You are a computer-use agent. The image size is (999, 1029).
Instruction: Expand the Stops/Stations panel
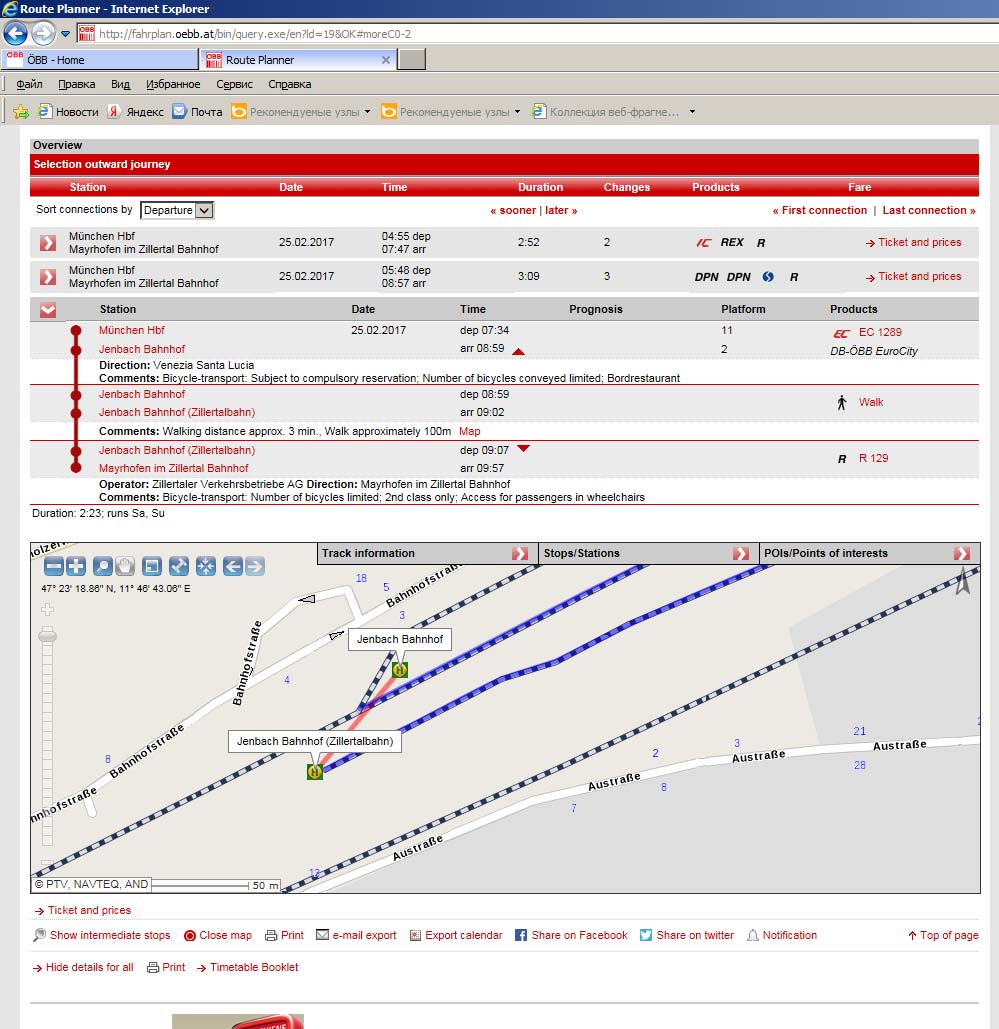(741, 553)
